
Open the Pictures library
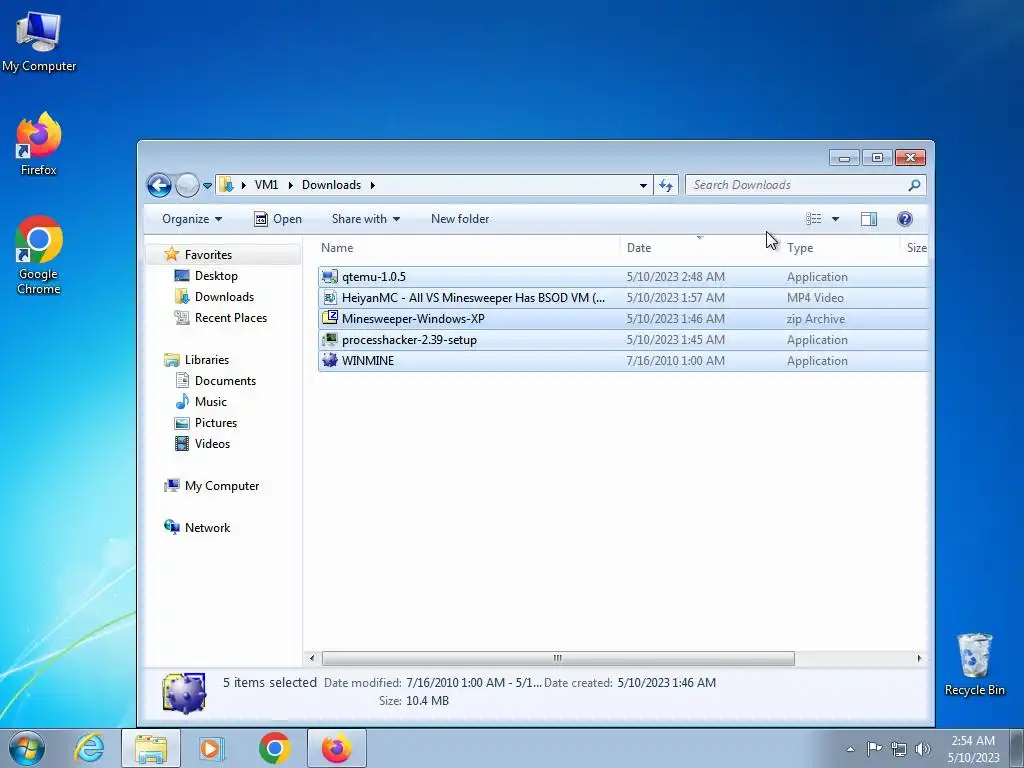pyautogui.click(x=216, y=423)
